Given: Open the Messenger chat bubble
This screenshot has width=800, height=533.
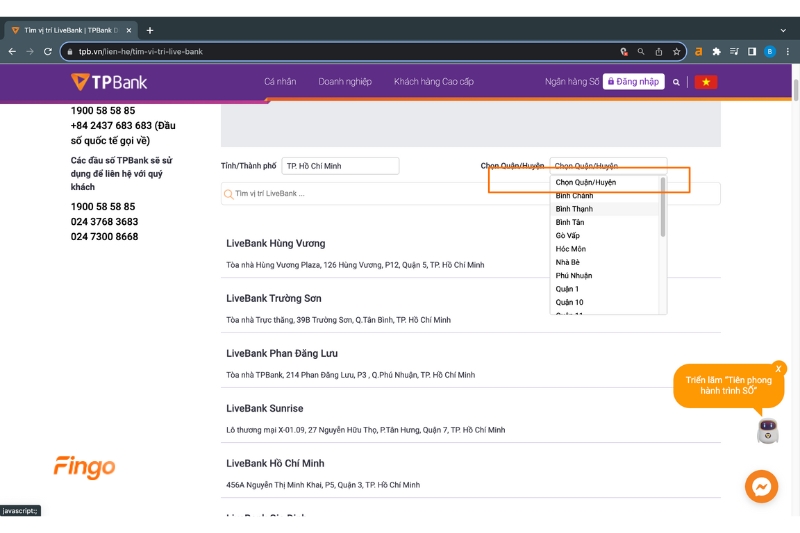Looking at the screenshot, I should pyautogui.click(x=761, y=487).
